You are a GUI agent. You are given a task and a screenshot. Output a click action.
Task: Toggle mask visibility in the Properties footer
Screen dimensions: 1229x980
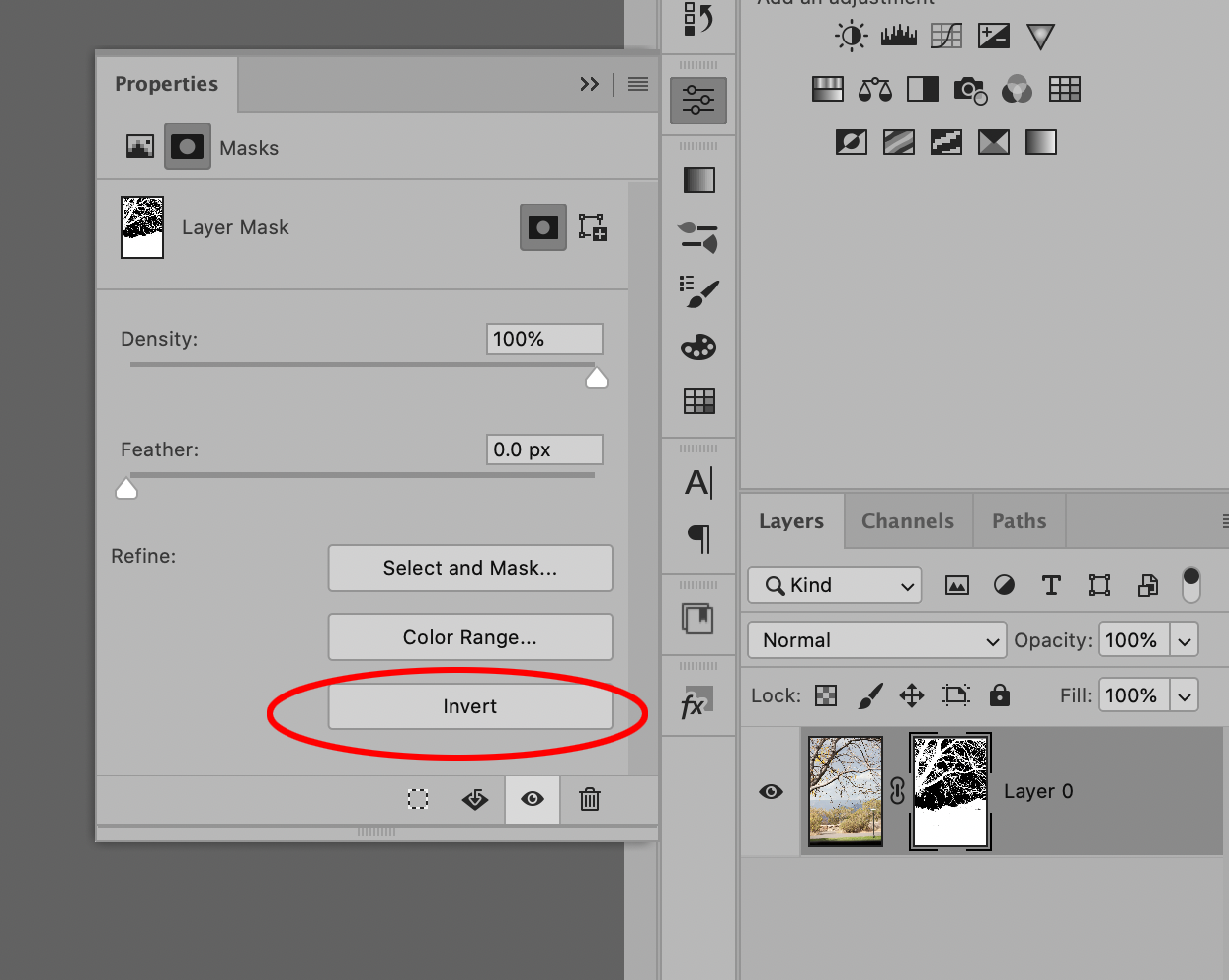tap(532, 800)
